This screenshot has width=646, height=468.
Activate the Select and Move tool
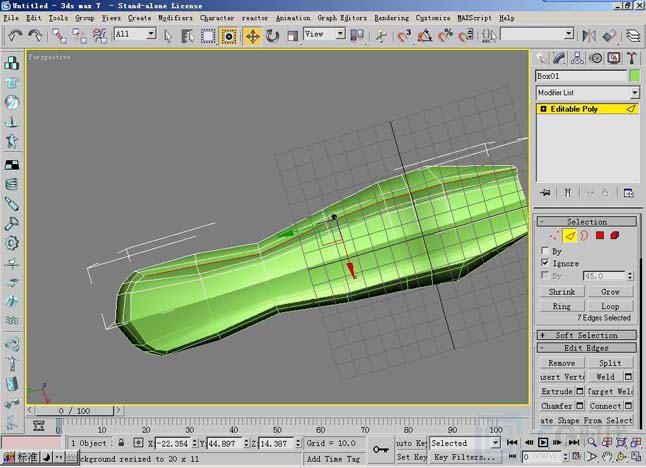pyautogui.click(x=252, y=36)
